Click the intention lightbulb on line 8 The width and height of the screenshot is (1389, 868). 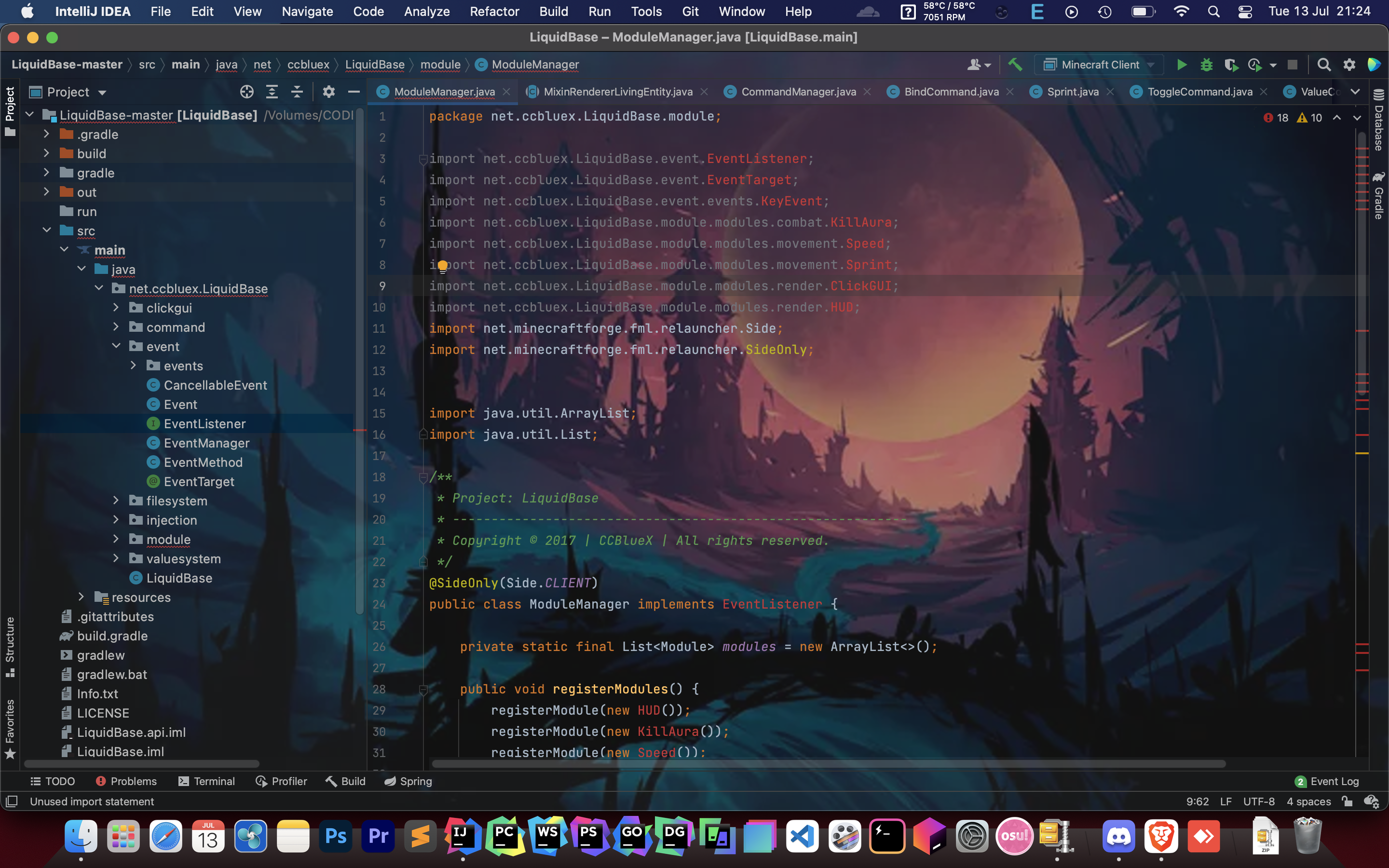click(x=443, y=266)
